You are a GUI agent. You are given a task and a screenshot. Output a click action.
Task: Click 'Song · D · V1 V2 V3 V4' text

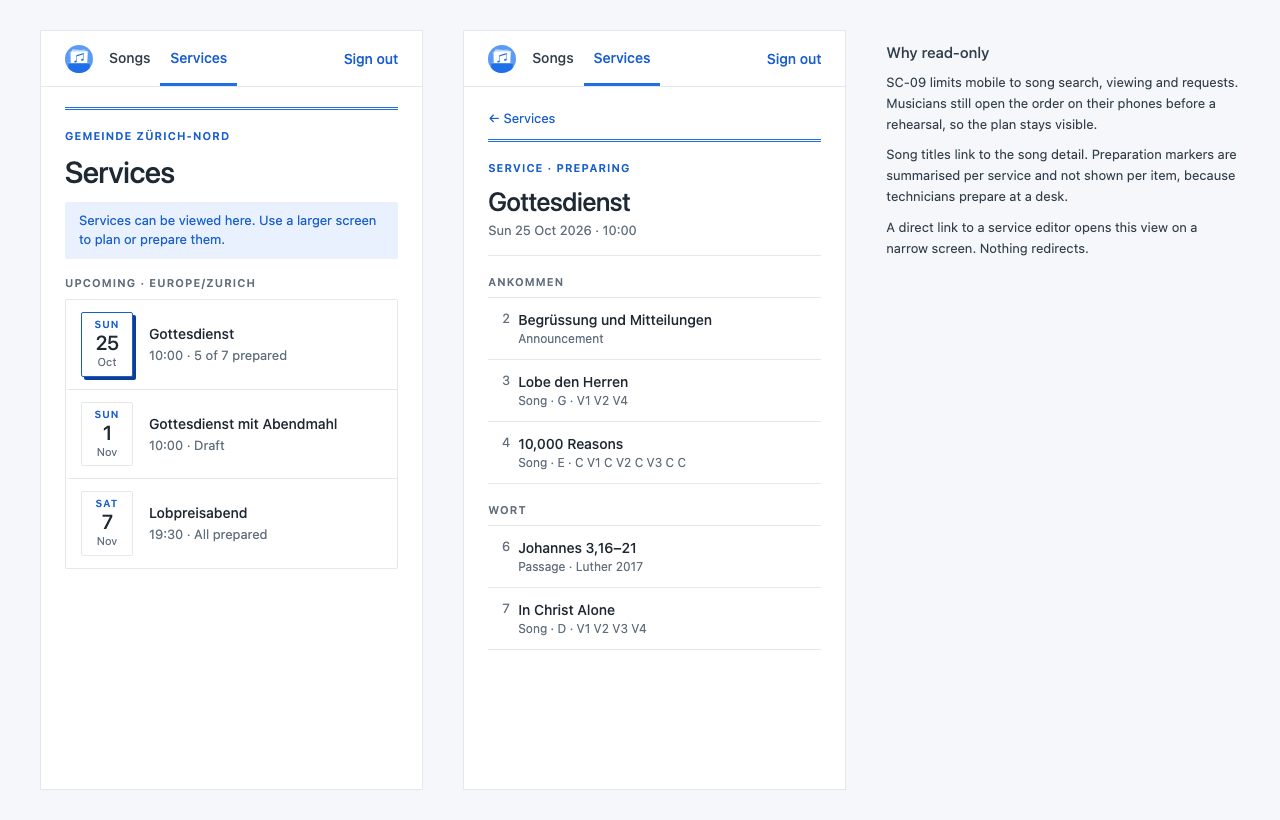[x=582, y=629]
